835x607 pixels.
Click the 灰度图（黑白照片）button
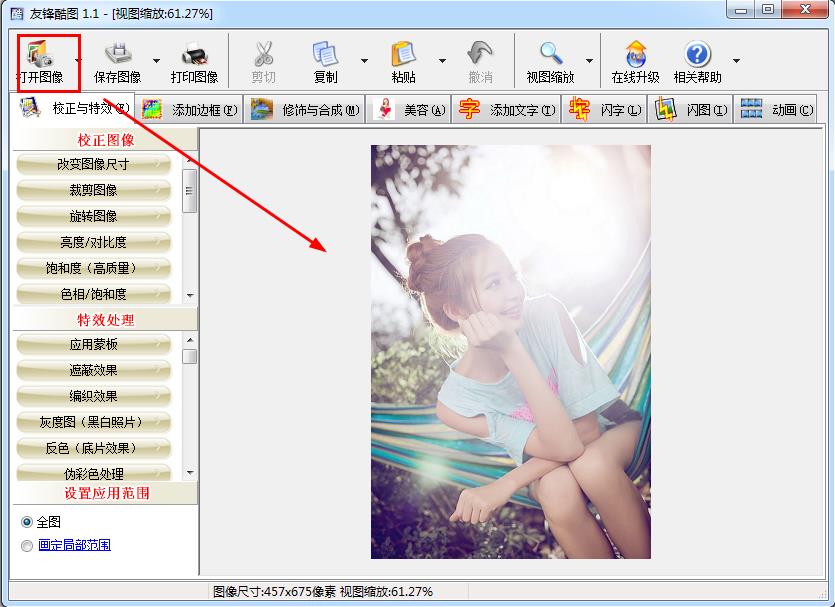93,422
